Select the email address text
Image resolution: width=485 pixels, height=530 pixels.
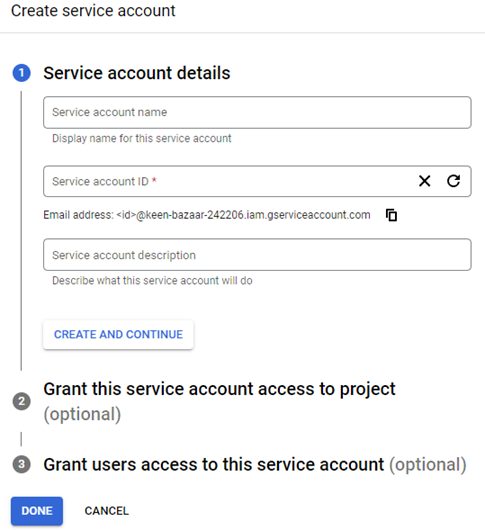pyautogui.click(x=207, y=215)
